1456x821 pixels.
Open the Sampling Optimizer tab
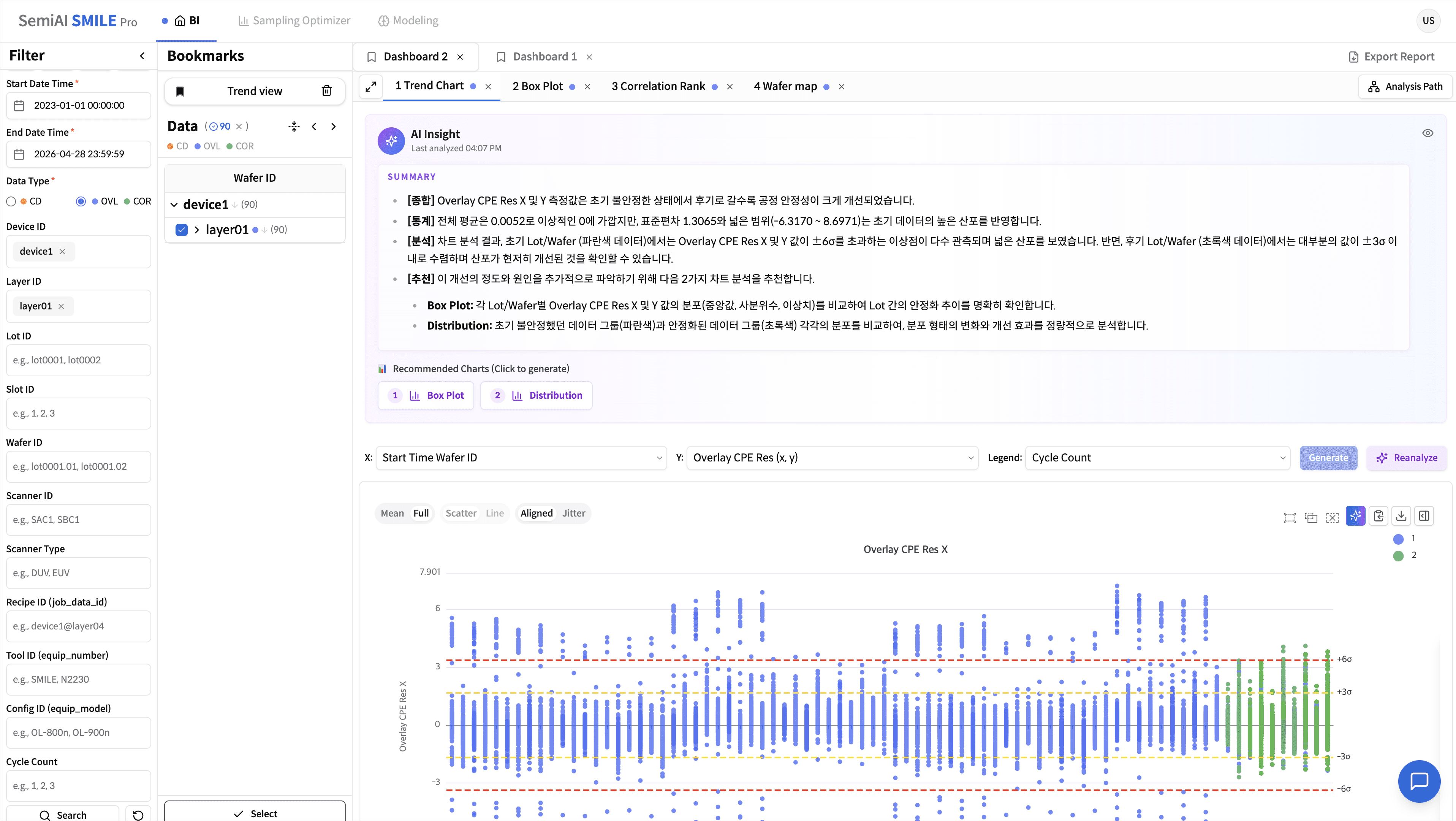pos(294,21)
